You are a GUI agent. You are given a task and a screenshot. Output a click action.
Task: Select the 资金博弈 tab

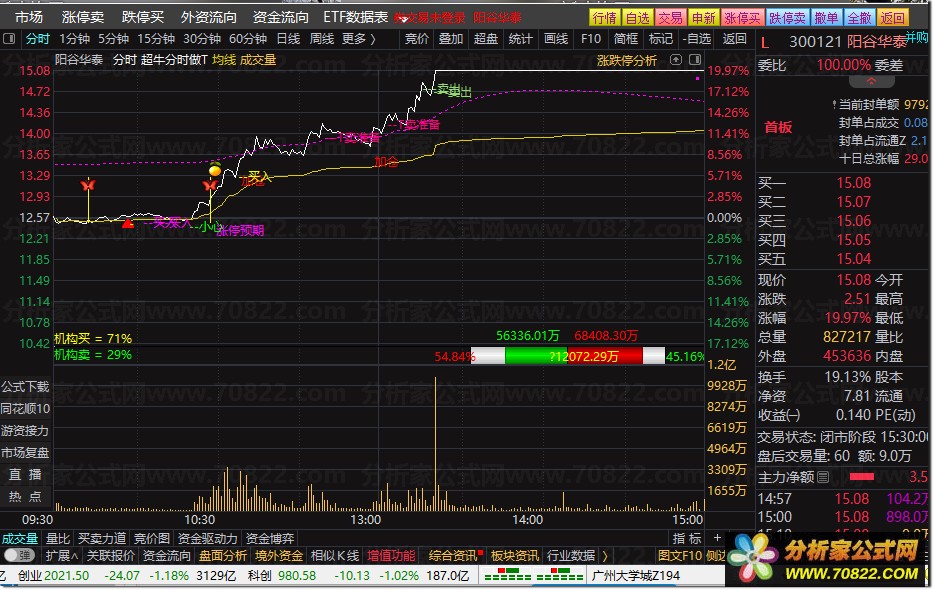click(x=270, y=539)
